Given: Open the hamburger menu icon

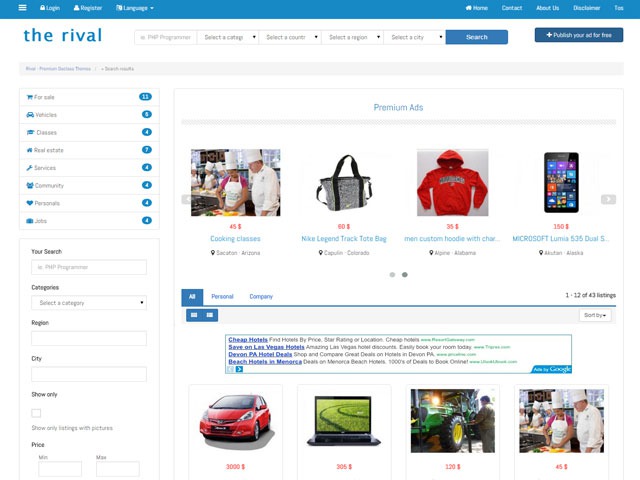Looking at the screenshot, I should tap(23, 8).
